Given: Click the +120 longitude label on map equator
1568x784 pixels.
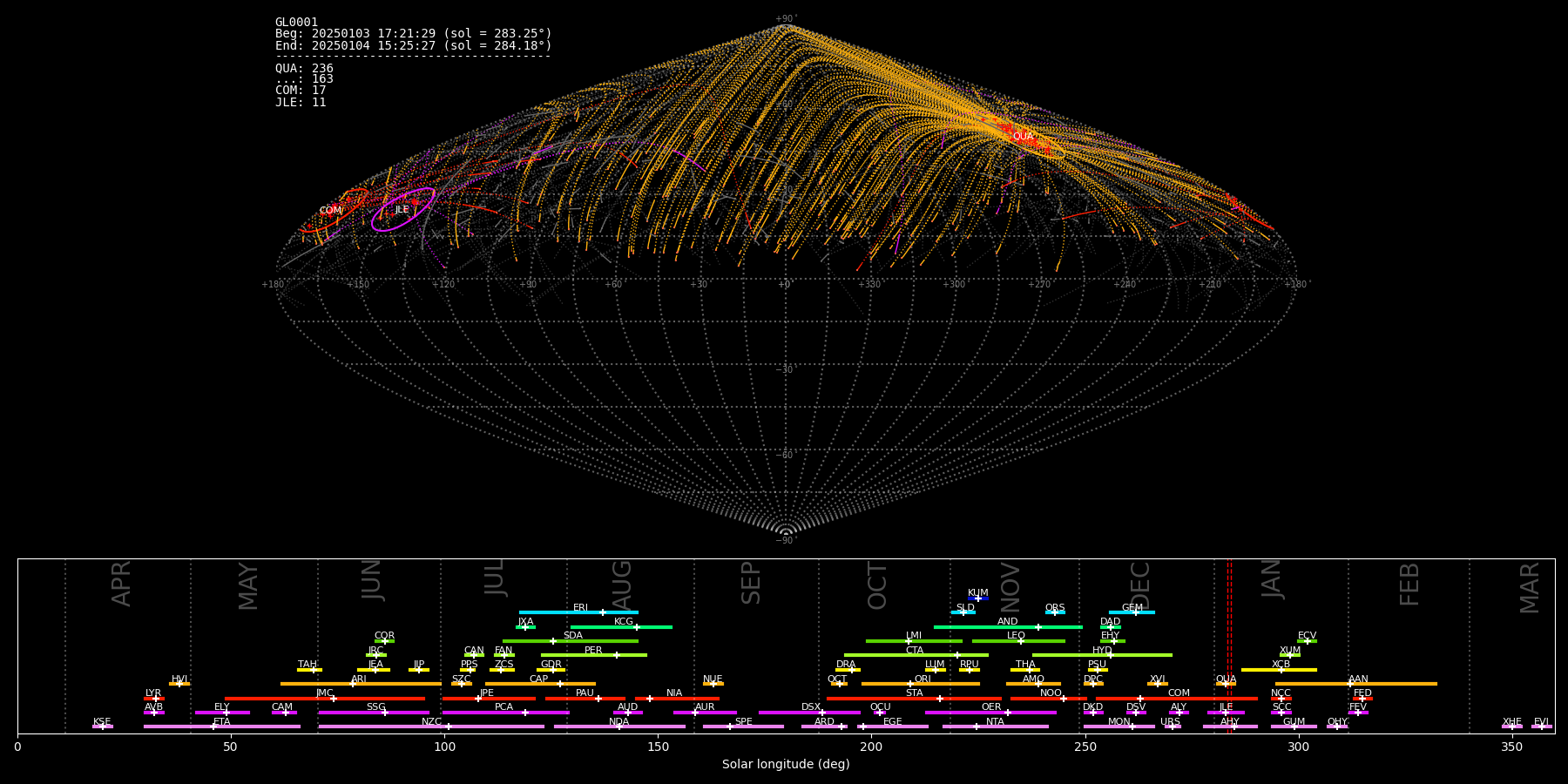Looking at the screenshot, I should pyautogui.click(x=443, y=285).
